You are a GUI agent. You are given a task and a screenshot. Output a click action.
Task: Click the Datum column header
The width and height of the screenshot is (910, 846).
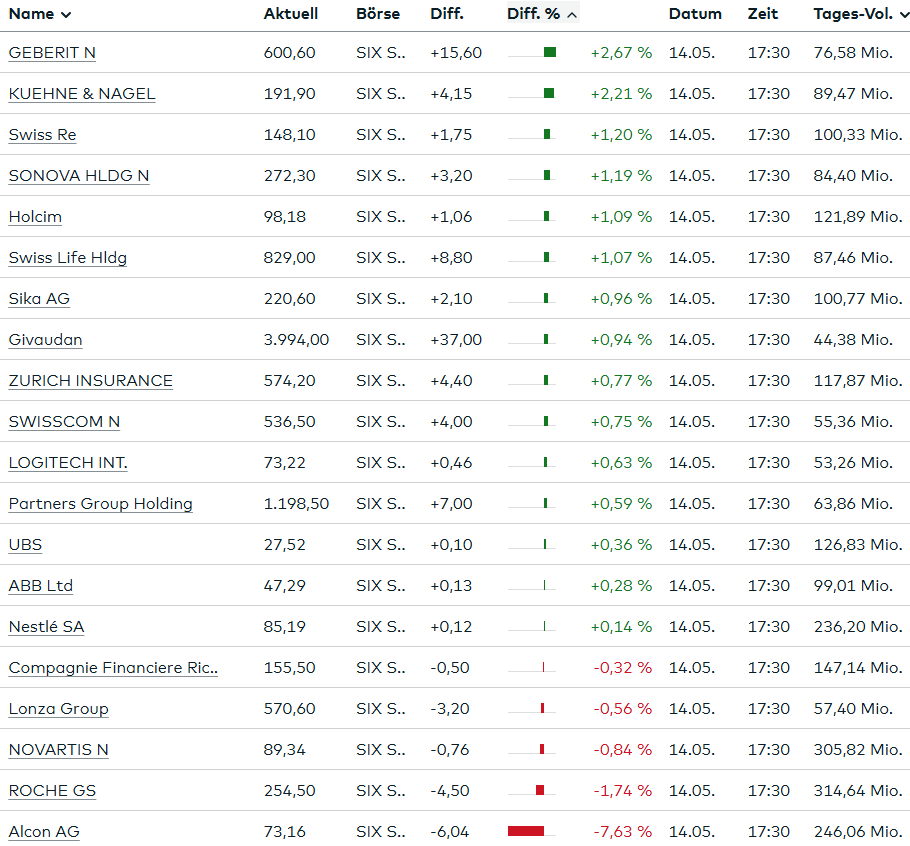click(x=695, y=14)
